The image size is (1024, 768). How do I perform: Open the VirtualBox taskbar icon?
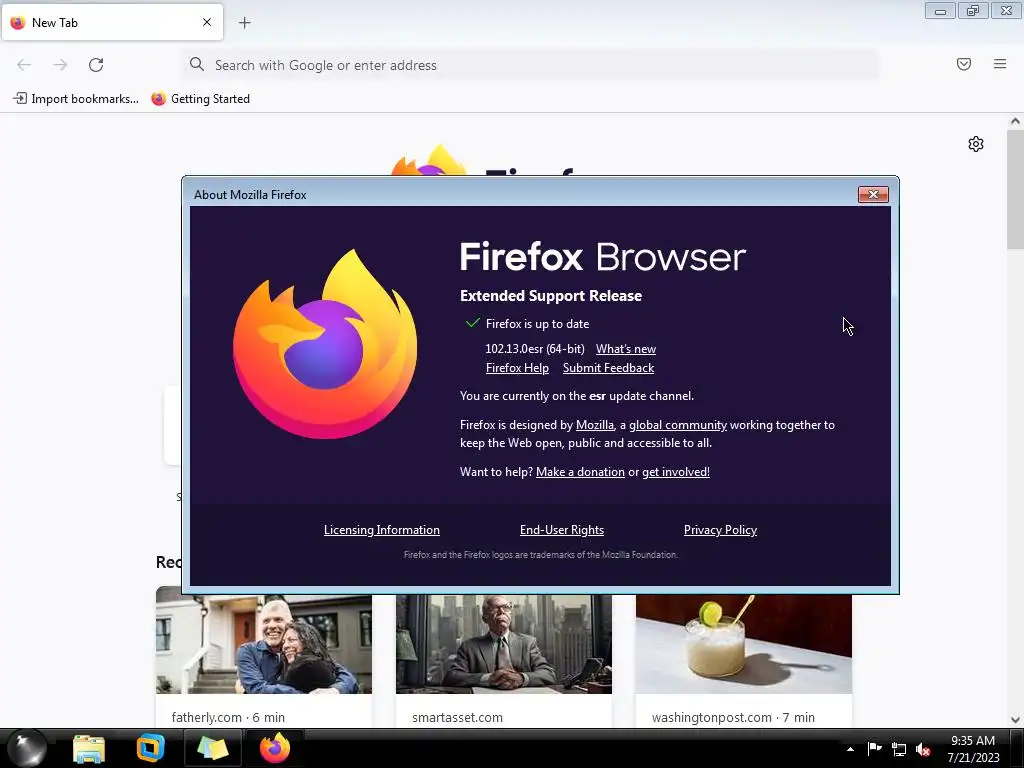(150, 748)
